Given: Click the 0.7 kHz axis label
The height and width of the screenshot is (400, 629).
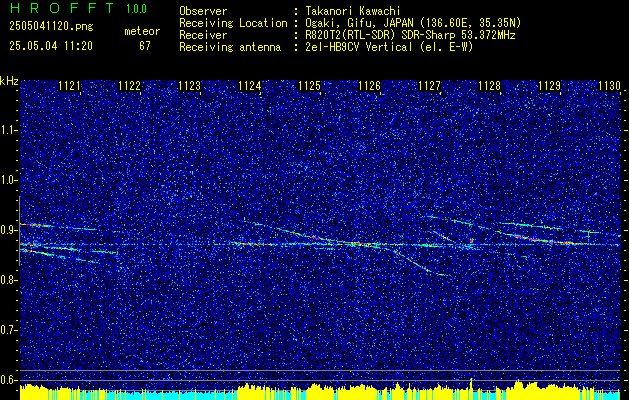Looking at the screenshot, I should pos(9,330).
